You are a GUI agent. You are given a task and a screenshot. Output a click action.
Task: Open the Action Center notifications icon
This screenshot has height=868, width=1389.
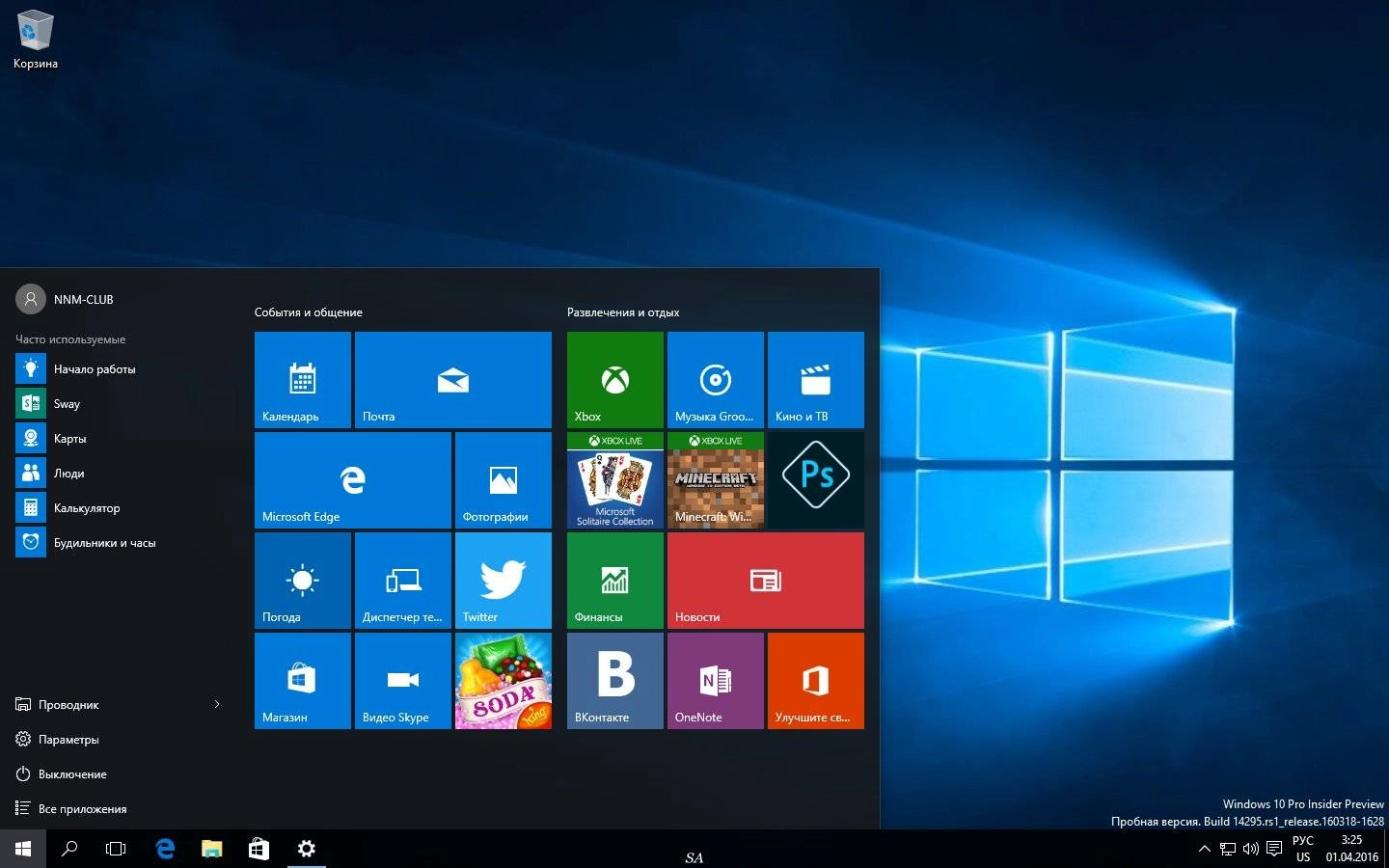pos(1274,849)
